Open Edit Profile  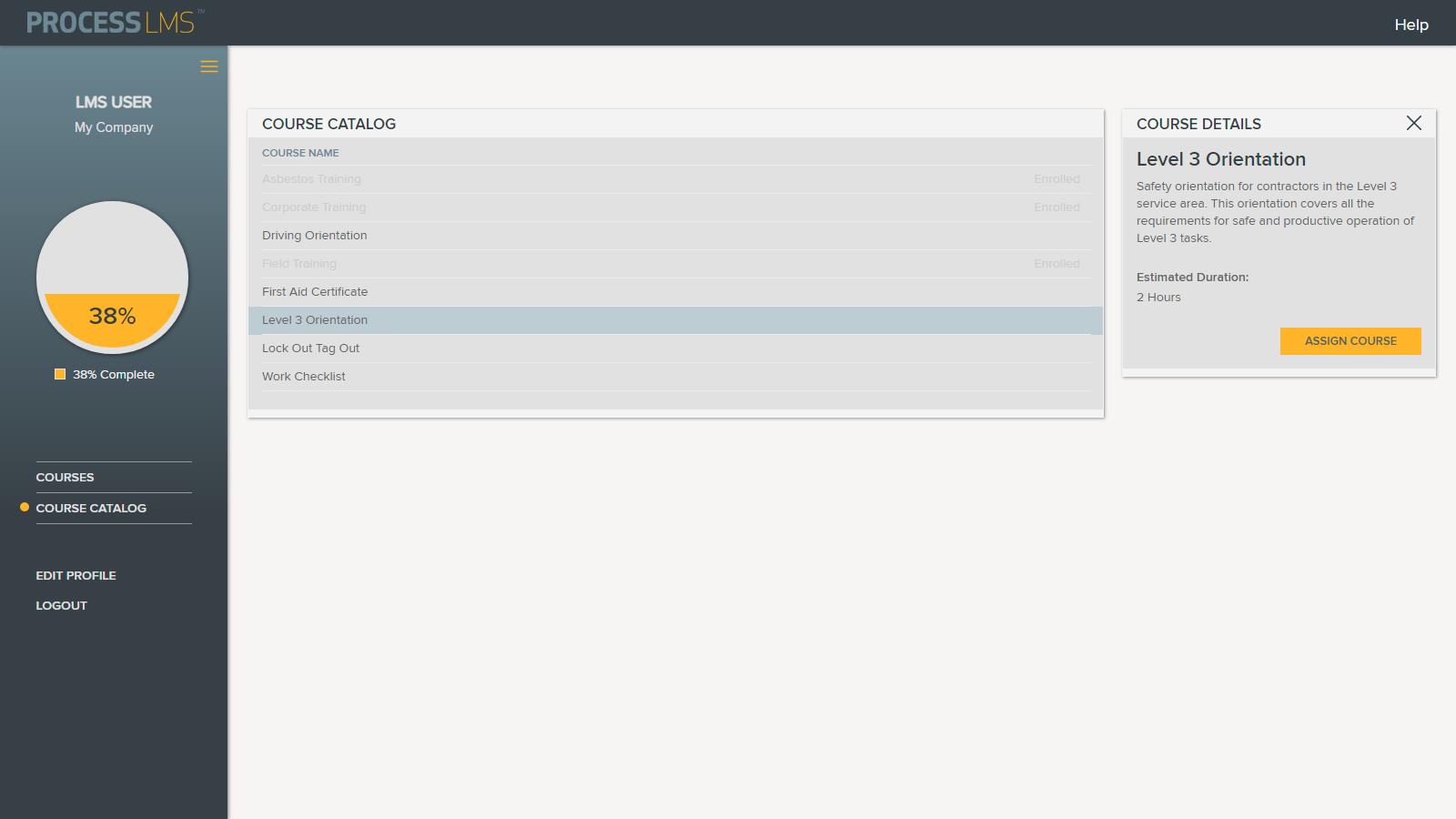pos(76,575)
